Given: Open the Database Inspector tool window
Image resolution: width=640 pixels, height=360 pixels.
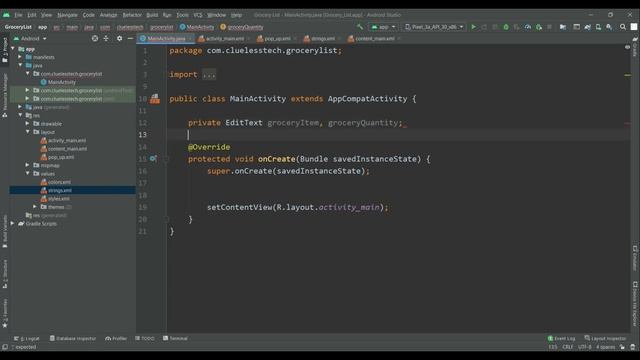Looking at the screenshot, I should 73,338.
